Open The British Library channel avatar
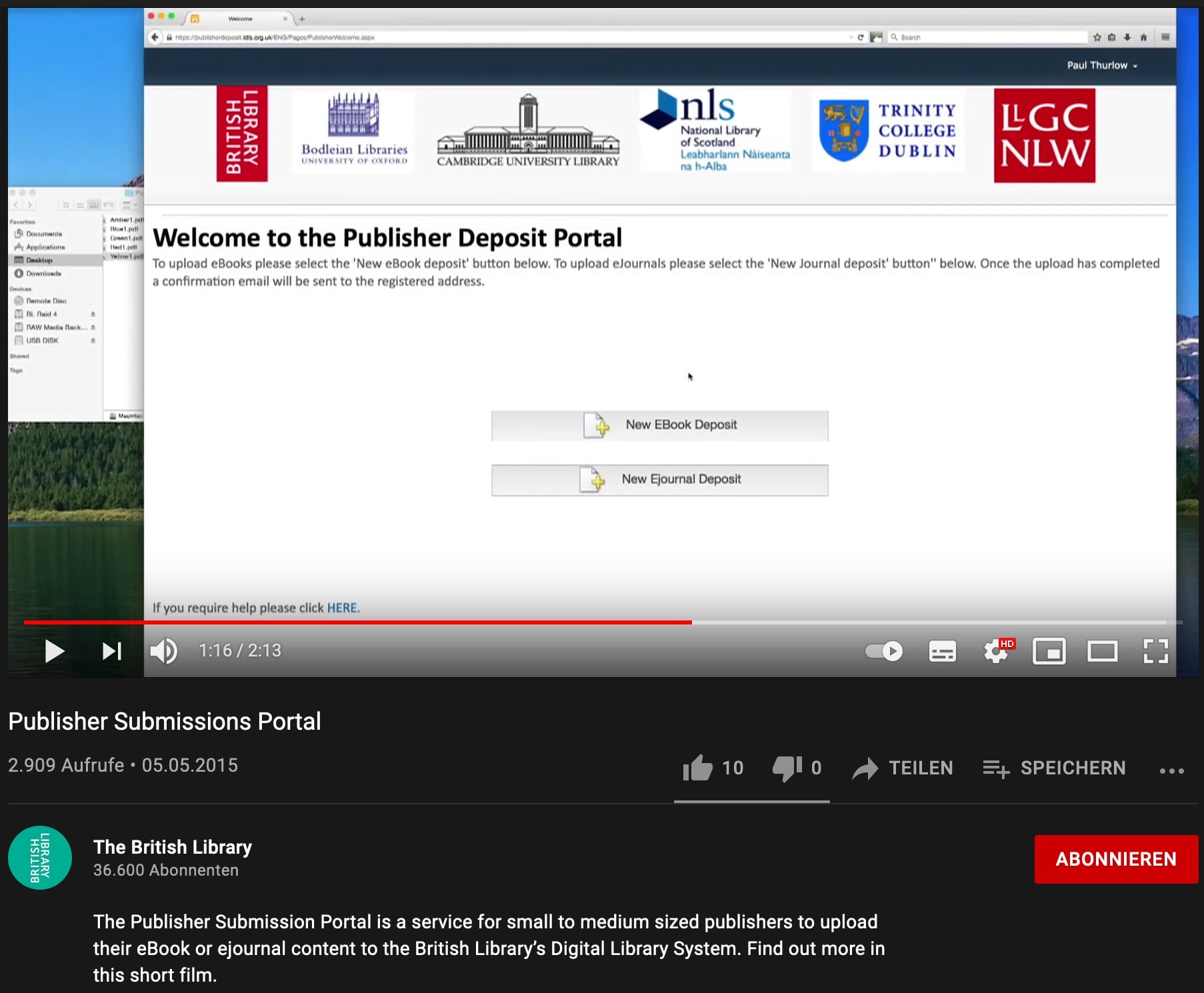This screenshot has height=993, width=1204. coord(40,858)
